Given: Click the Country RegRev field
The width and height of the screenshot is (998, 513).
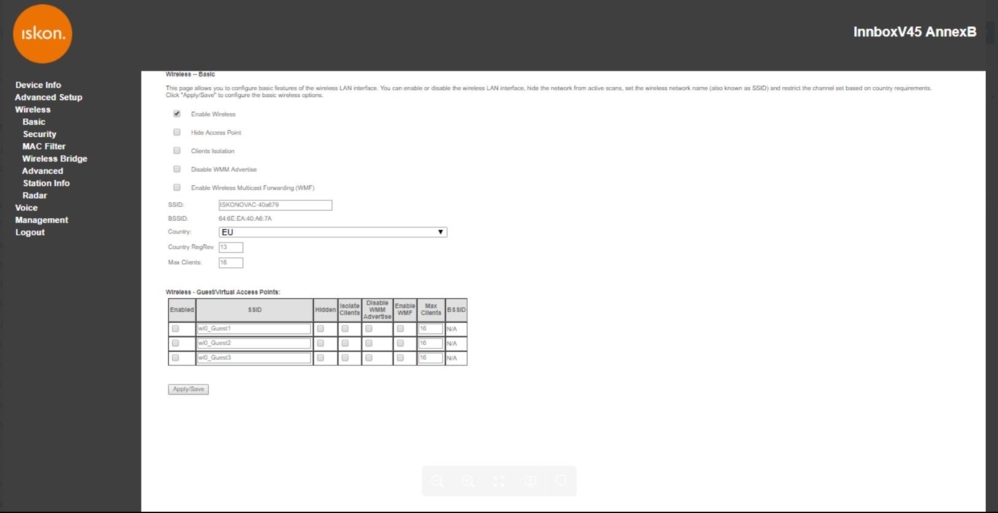Looking at the screenshot, I should (230, 247).
